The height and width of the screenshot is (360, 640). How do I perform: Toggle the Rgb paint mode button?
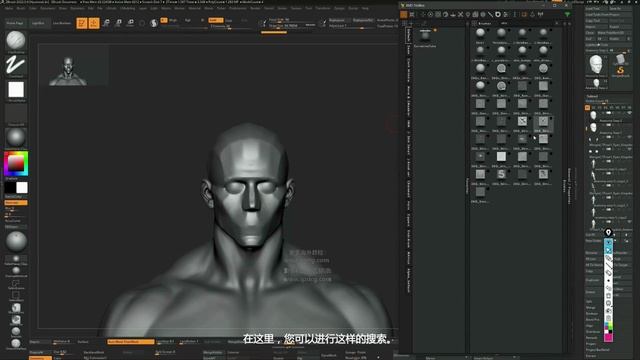click(x=188, y=20)
